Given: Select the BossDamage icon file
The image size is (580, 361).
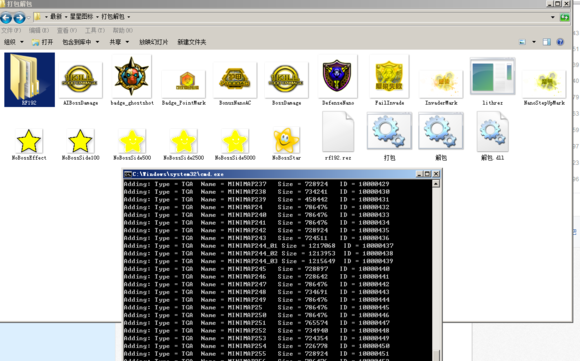Looking at the screenshot, I should [x=286, y=84].
